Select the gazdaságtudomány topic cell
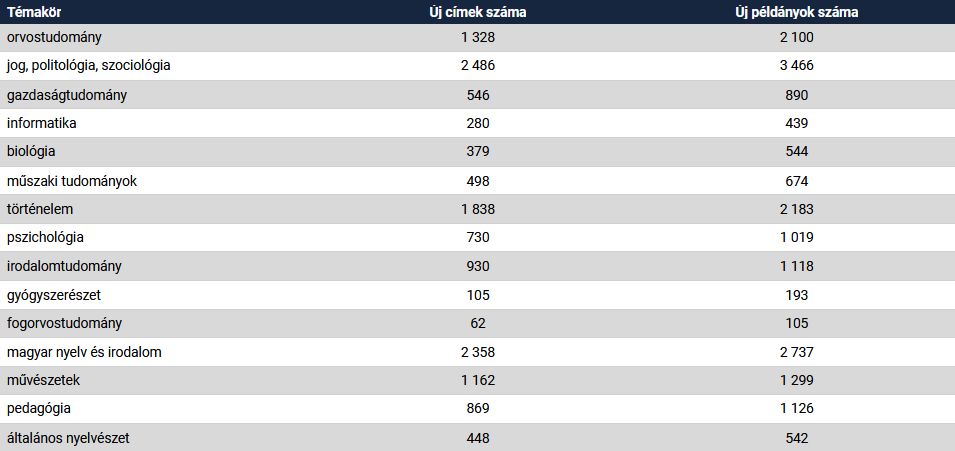The width and height of the screenshot is (955, 451). (67, 94)
